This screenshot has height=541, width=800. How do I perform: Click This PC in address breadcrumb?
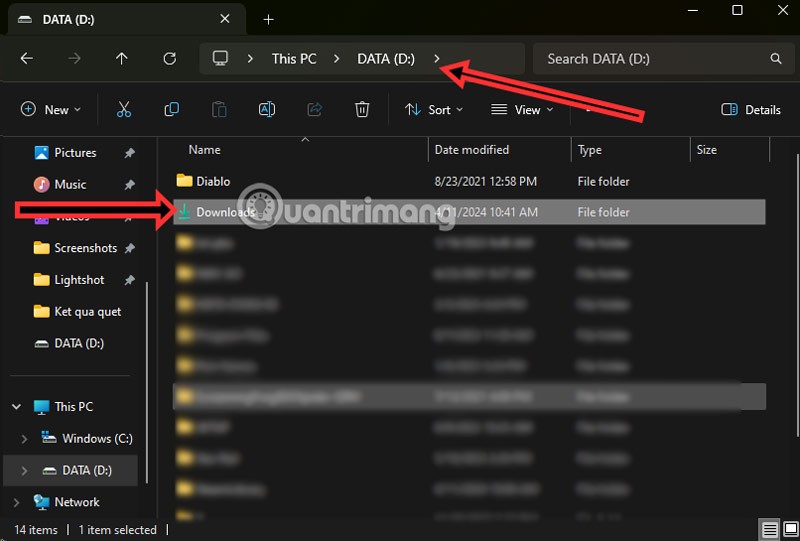294,59
